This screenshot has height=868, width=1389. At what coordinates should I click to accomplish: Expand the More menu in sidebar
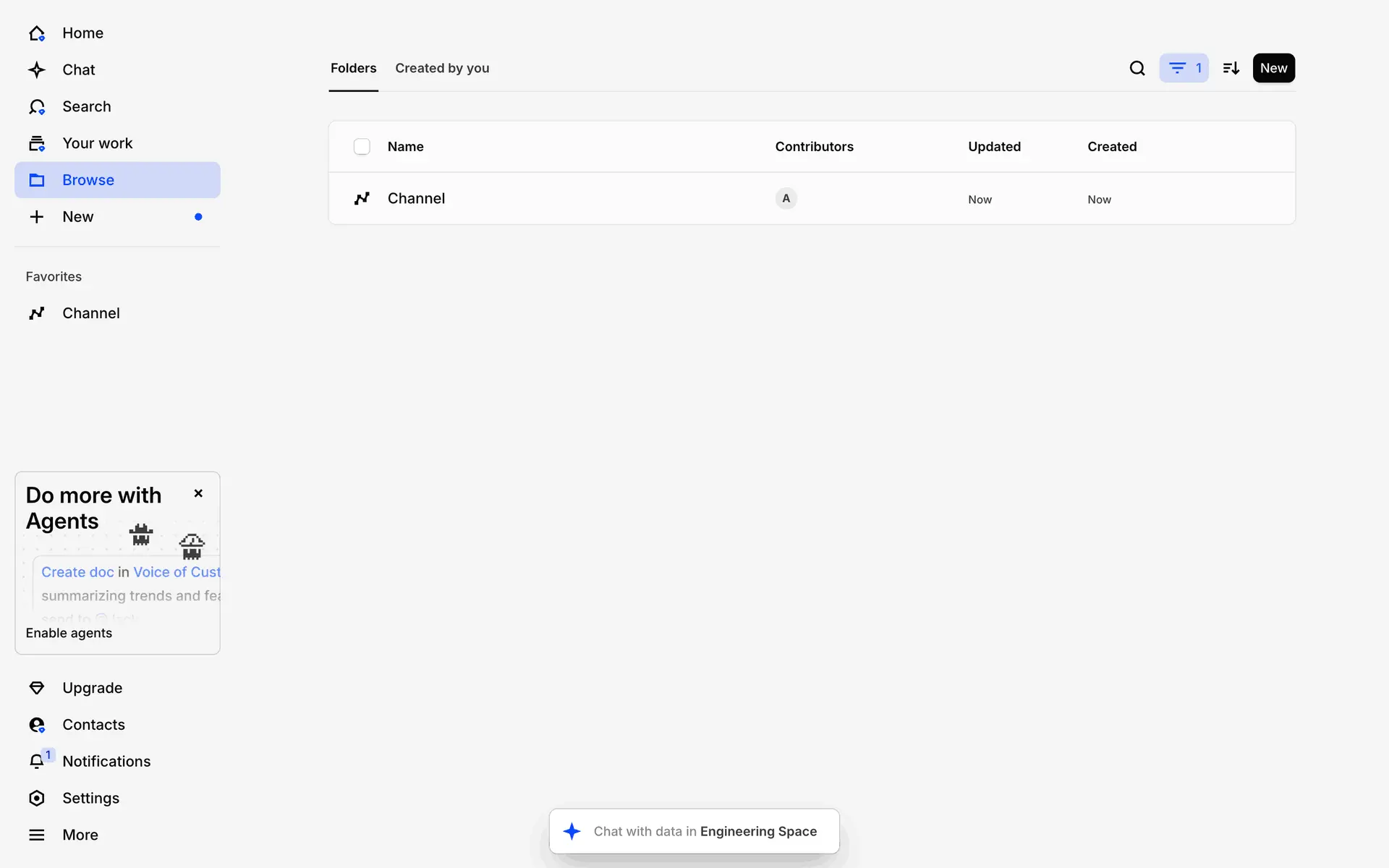pyautogui.click(x=80, y=835)
